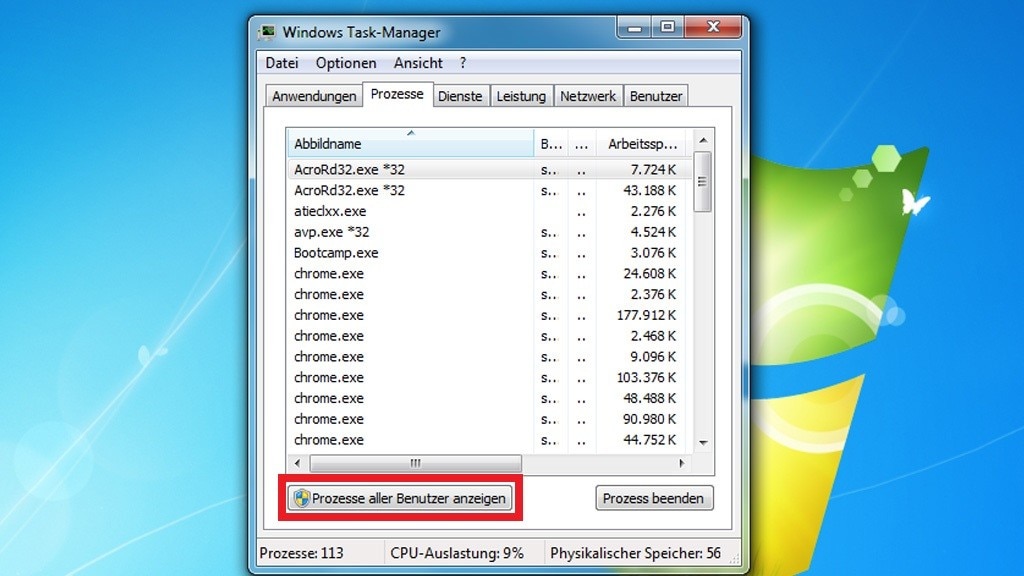The width and height of the screenshot is (1024, 576).
Task: Click the Physikalischer Speicher status entry
Action: point(635,553)
